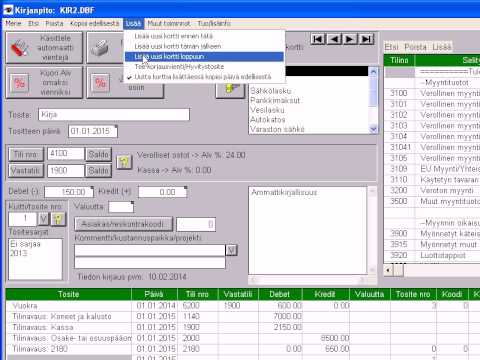Select Vesilasku in the template list
The width and height of the screenshot is (480, 360).
(x=309, y=110)
